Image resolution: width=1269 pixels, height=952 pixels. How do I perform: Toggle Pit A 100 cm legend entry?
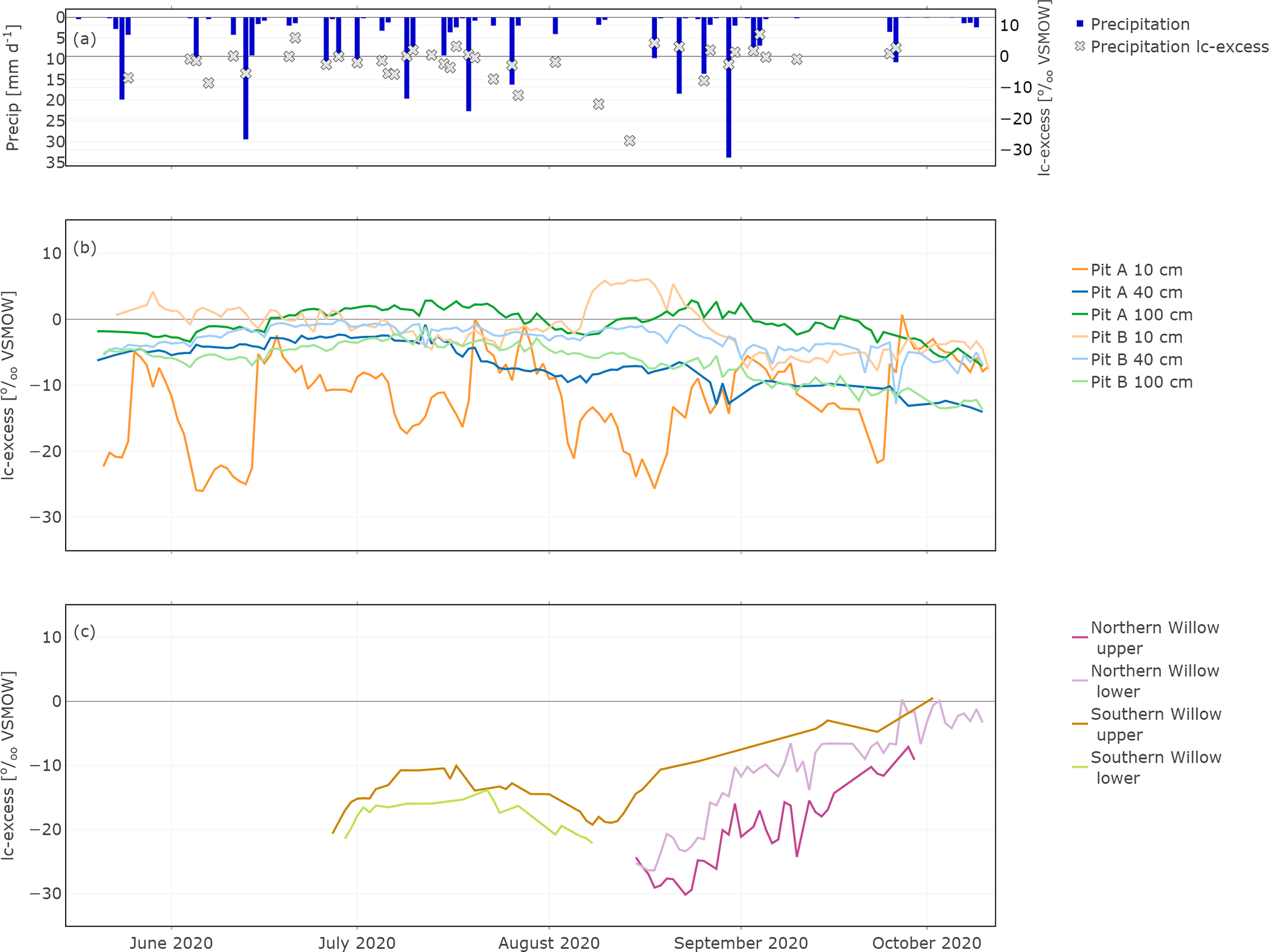click(1141, 314)
